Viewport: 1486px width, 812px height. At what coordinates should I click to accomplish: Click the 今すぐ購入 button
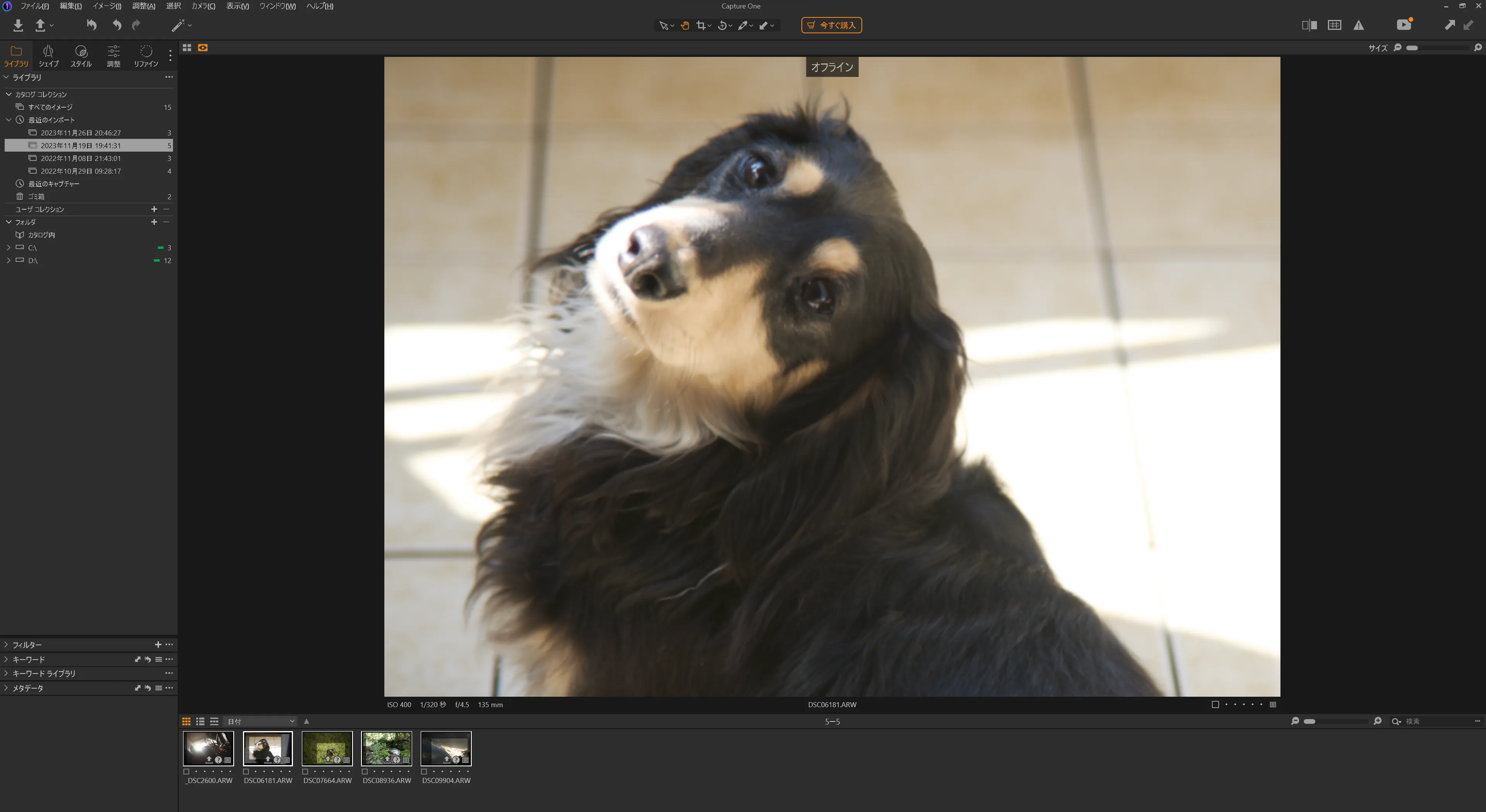coord(831,25)
